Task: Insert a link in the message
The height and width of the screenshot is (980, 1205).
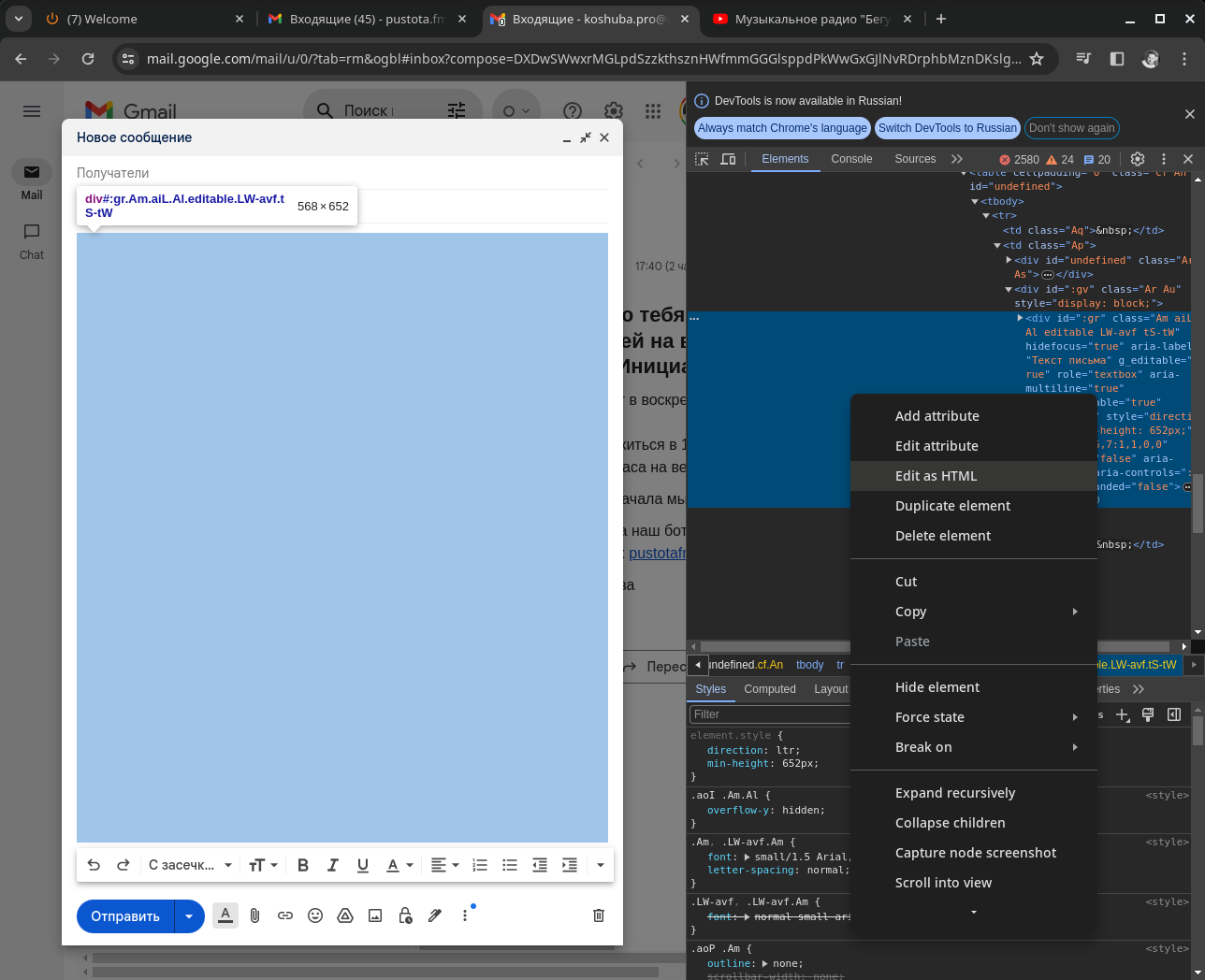Action: click(285, 915)
